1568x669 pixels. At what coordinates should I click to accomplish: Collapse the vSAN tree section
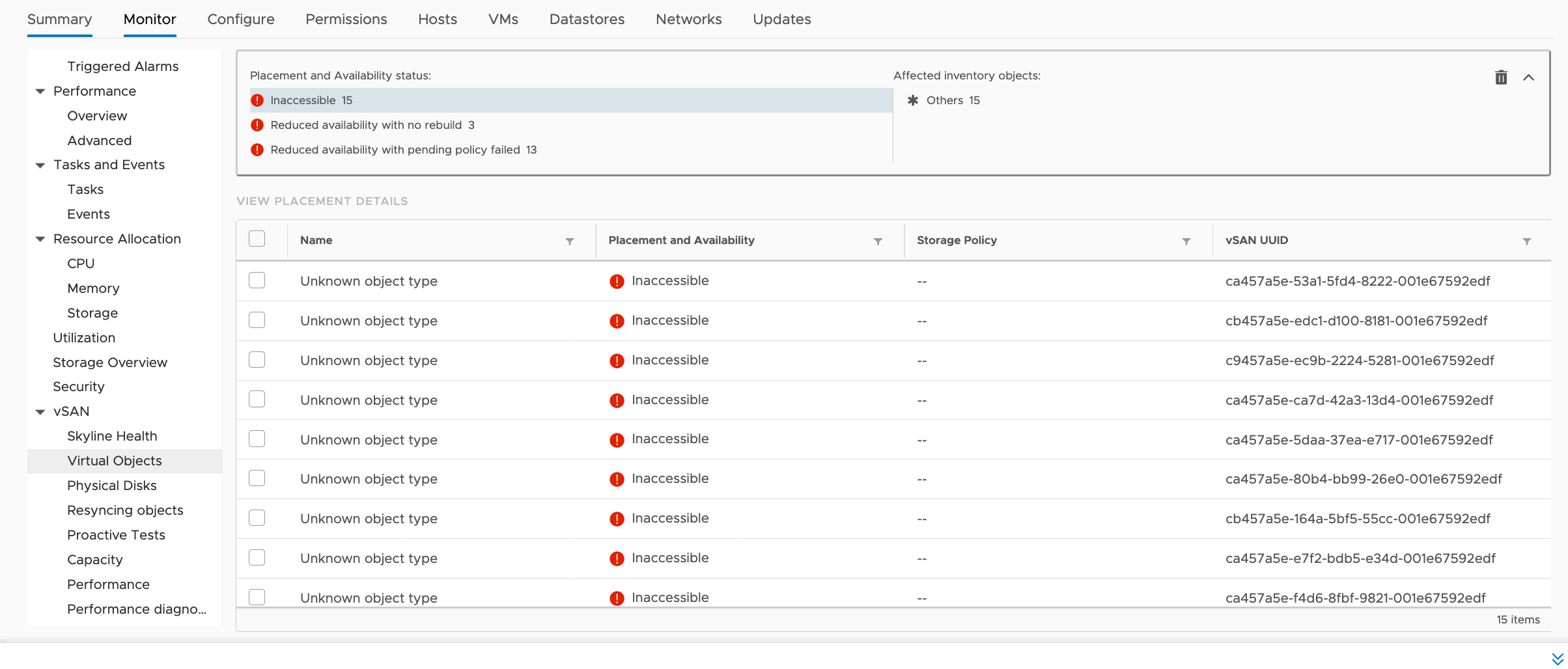(40, 412)
